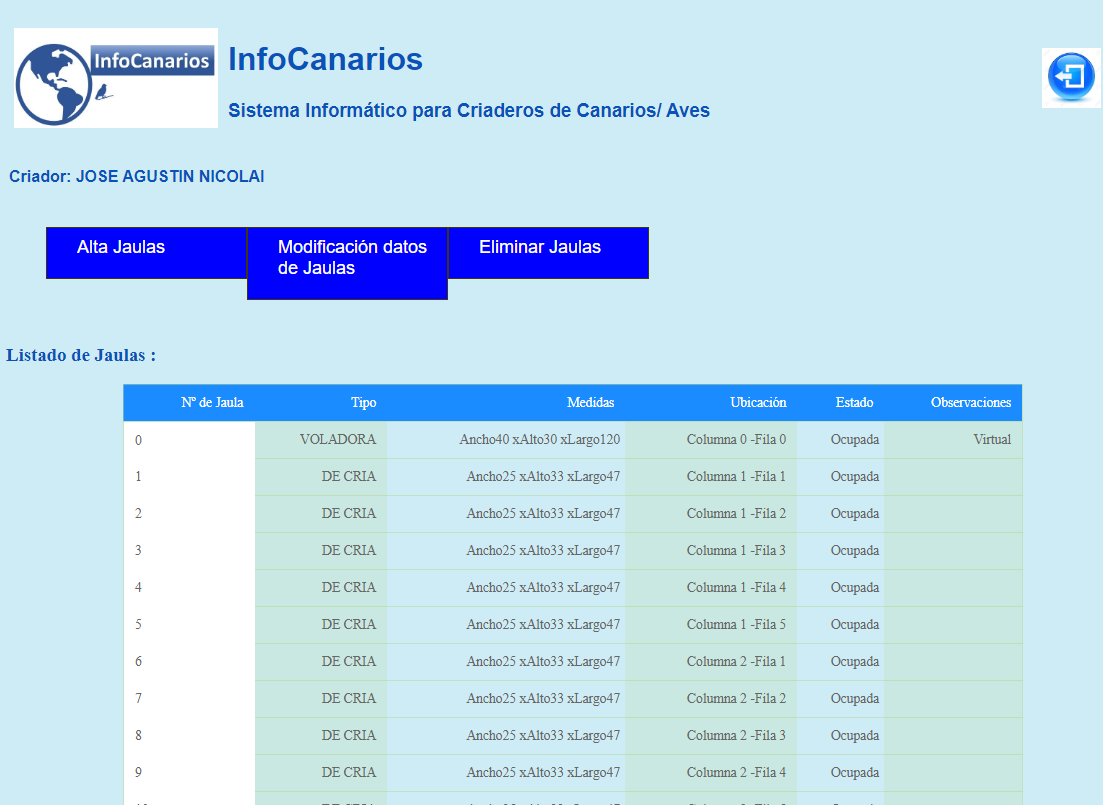Viewport: 1103px width, 805px height.
Task: Click the Listado de Jaulas heading
Action: (81, 355)
